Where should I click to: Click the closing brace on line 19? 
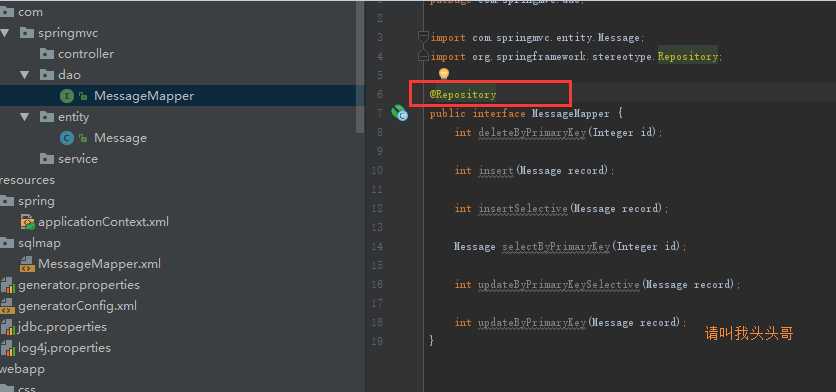pyautogui.click(x=431, y=341)
